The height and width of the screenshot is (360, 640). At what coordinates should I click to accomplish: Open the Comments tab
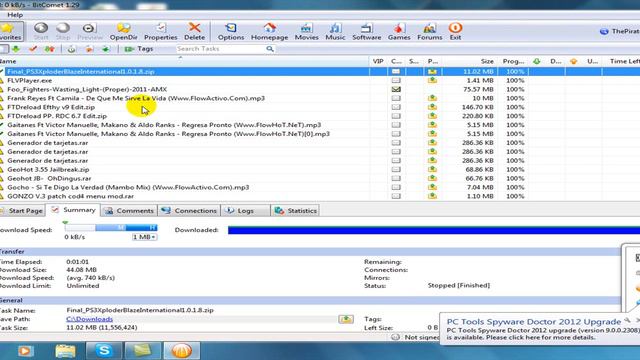pyautogui.click(x=129, y=211)
